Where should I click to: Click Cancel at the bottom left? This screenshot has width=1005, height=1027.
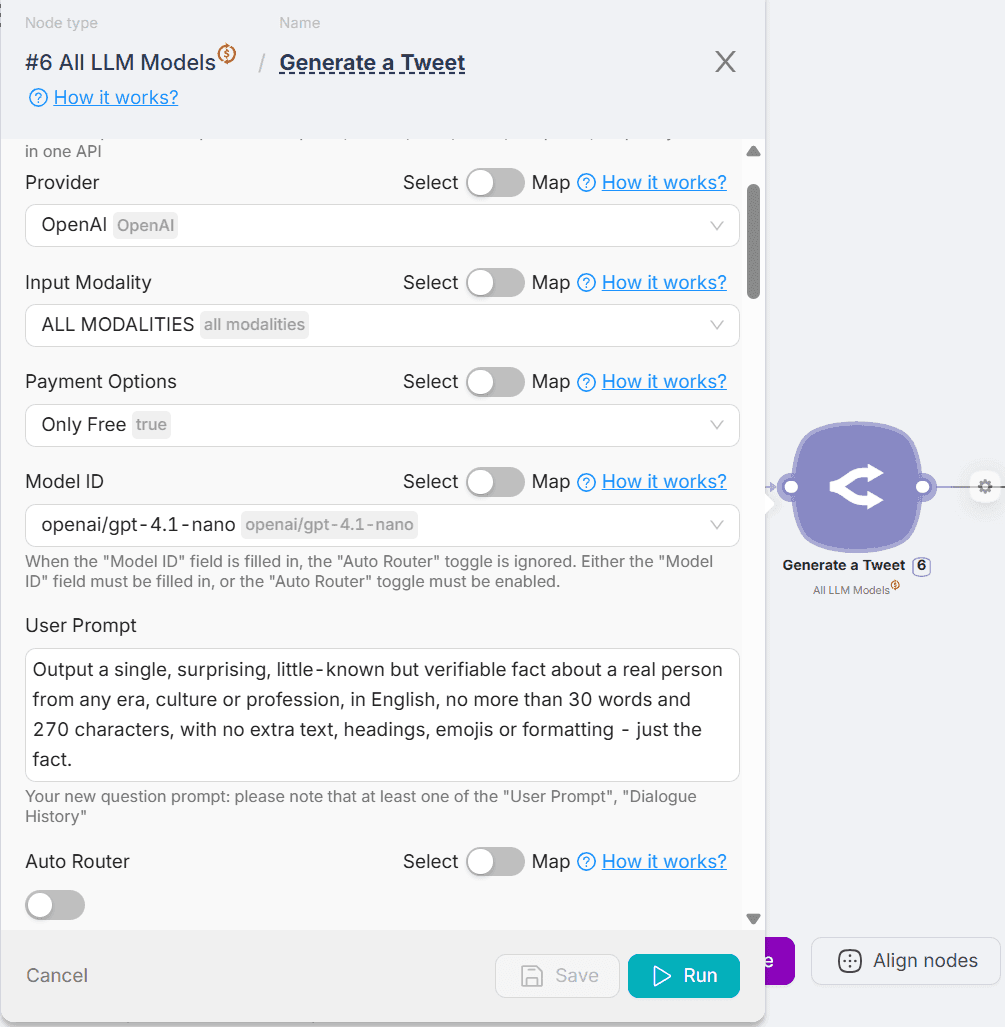(x=57, y=975)
